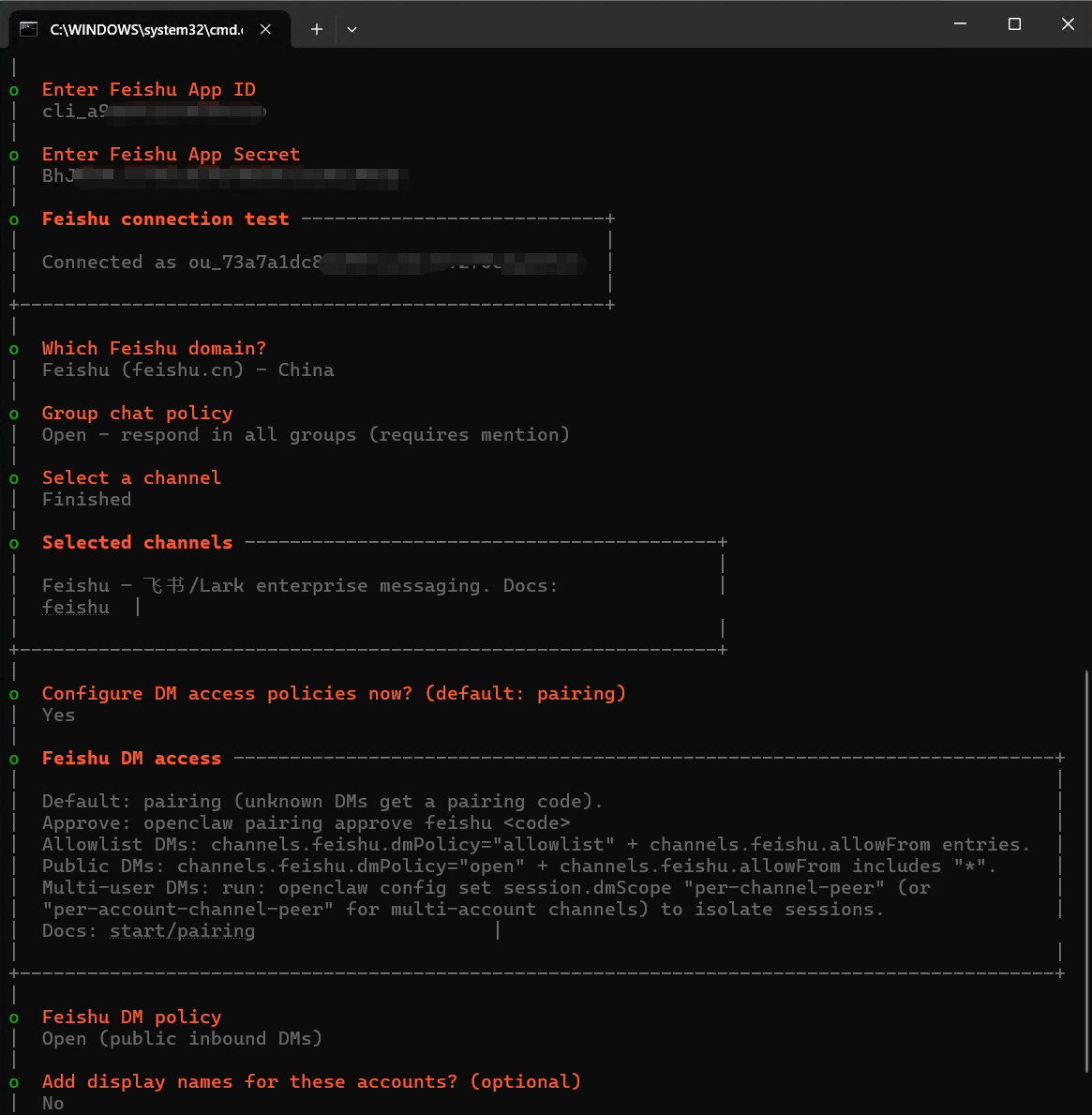Click the "Selected channels" heading

[137, 543]
